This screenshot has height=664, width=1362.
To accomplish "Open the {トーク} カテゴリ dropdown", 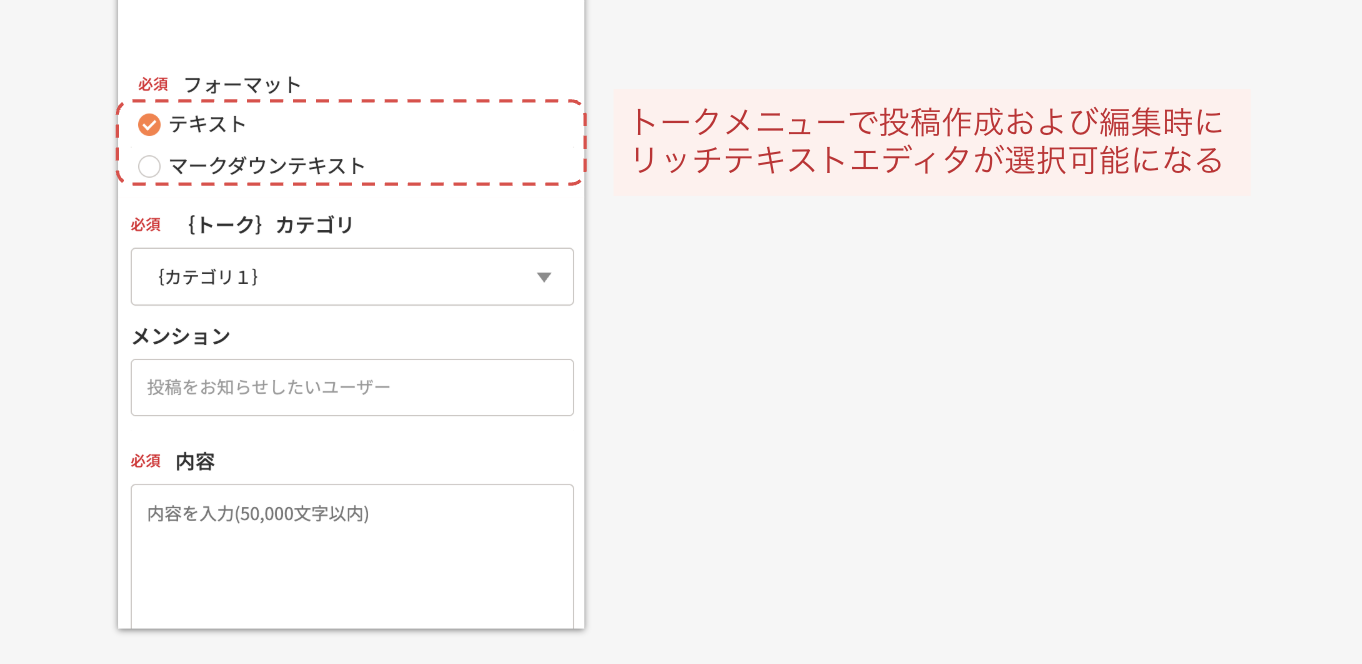I will point(352,277).
